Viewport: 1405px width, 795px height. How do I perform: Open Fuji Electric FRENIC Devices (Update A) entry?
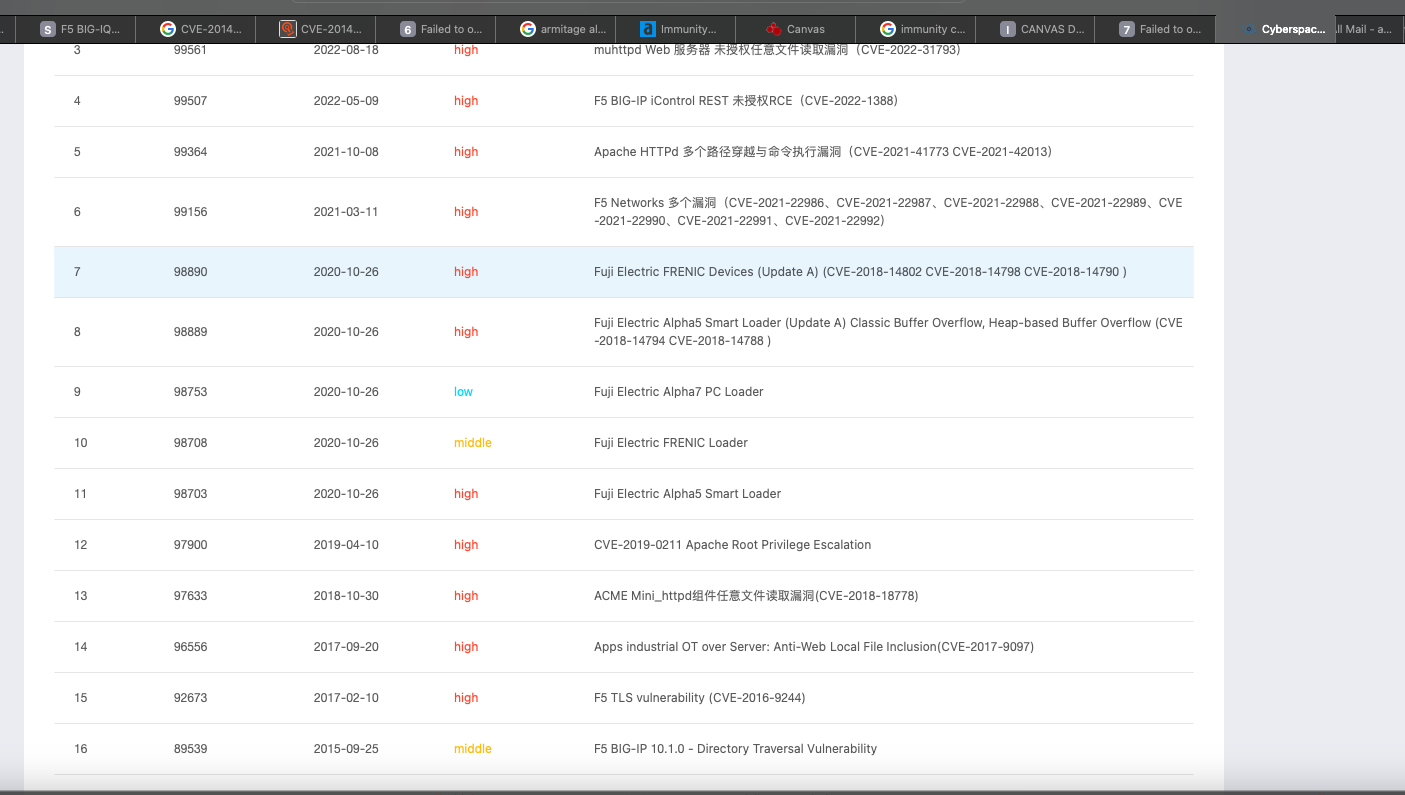[860, 272]
